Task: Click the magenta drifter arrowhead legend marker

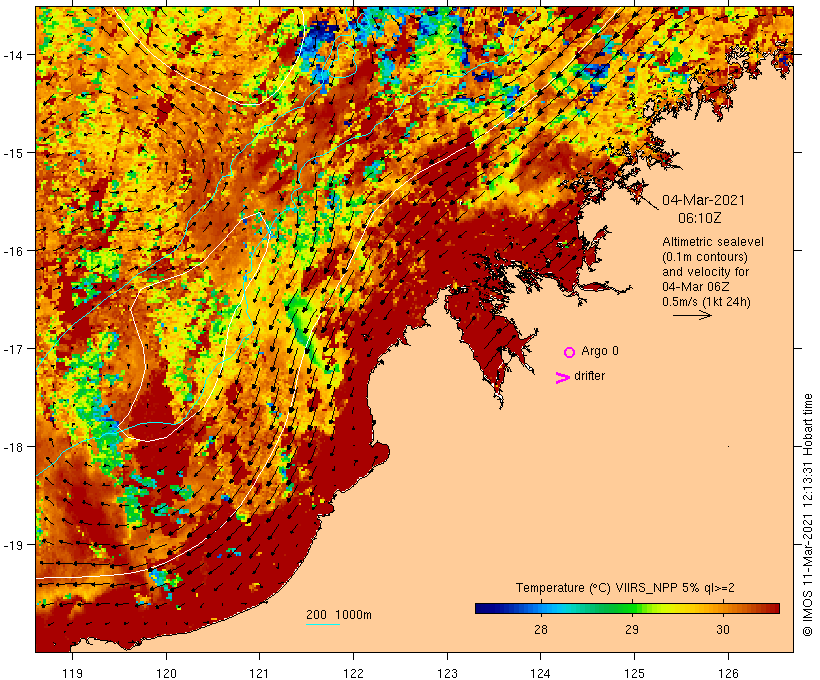Action: click(x=563, y=378)
